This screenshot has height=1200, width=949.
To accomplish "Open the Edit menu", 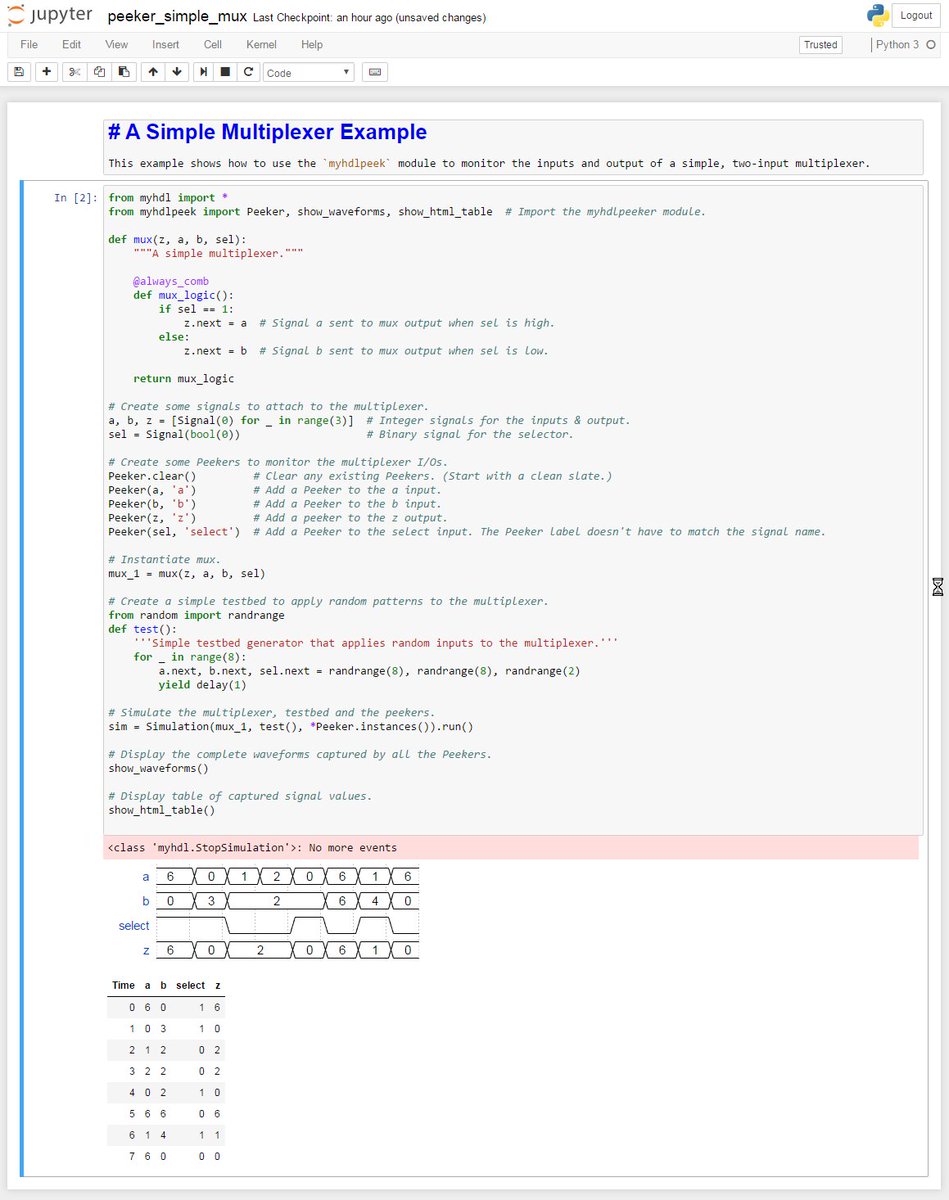I will pos(71,45).
